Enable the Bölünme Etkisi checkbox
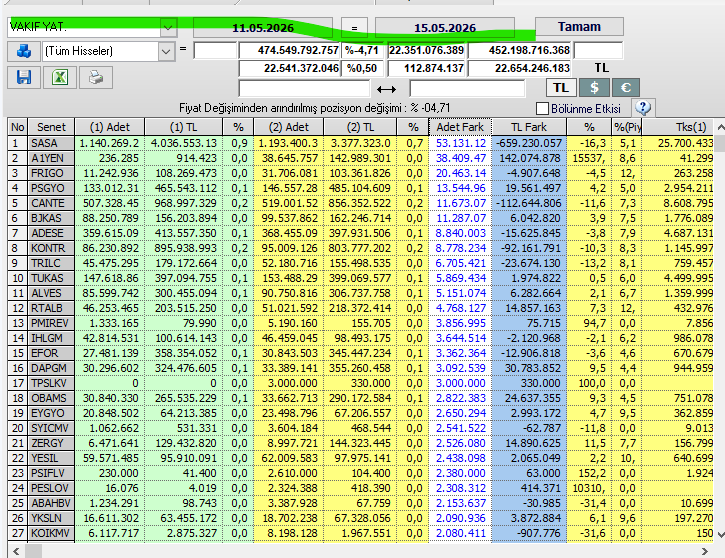725x558 pixels. click(x=542, y=109)
